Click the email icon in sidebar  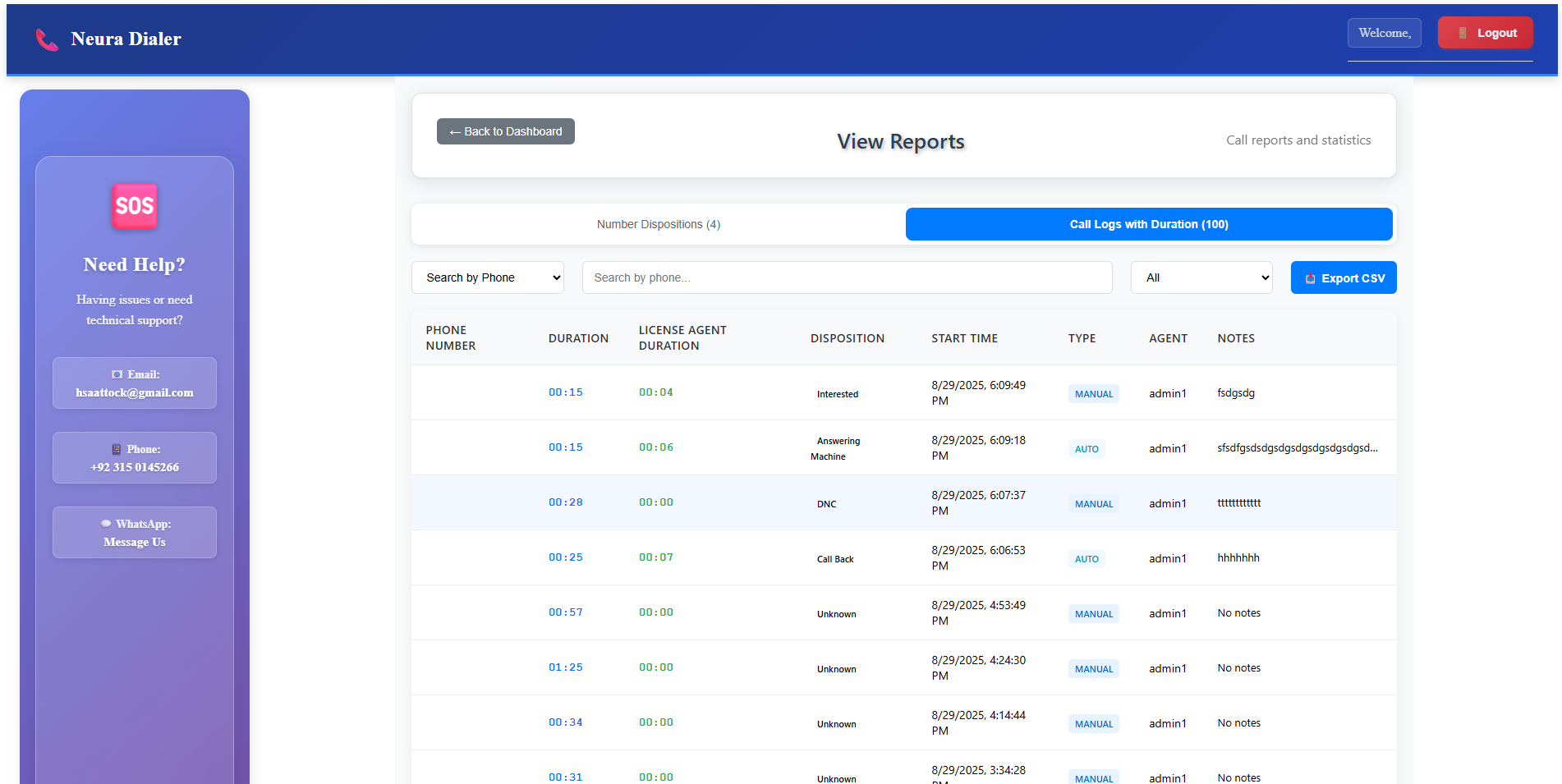pos(117,374)
